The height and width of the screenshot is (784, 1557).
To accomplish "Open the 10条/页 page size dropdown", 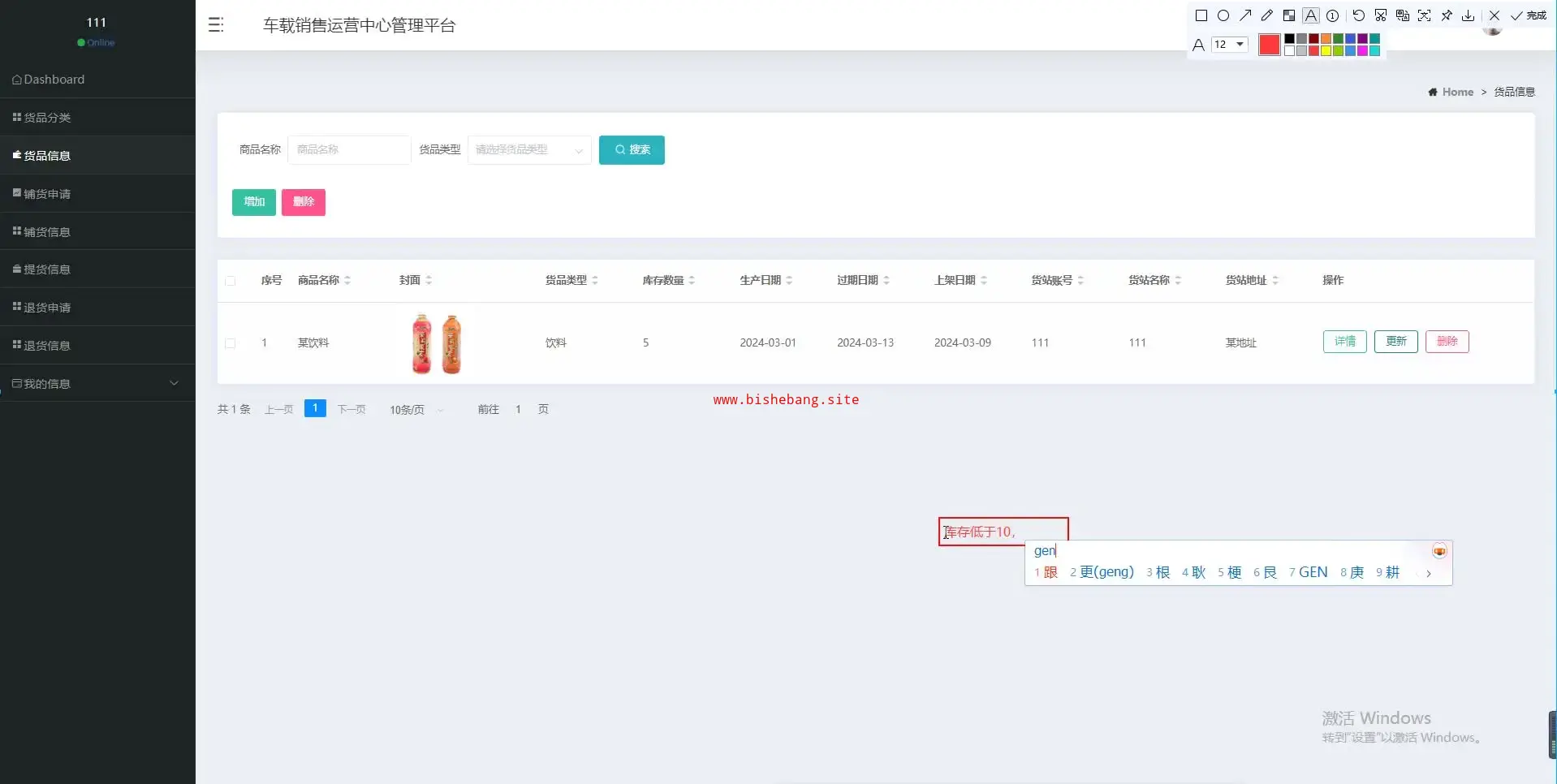I will 416,410.
